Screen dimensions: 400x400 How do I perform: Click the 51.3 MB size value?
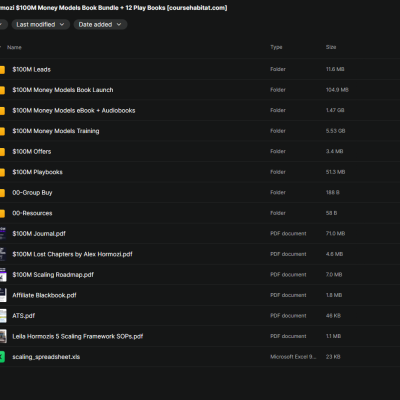pyautogui.click(x=335, y=172)
